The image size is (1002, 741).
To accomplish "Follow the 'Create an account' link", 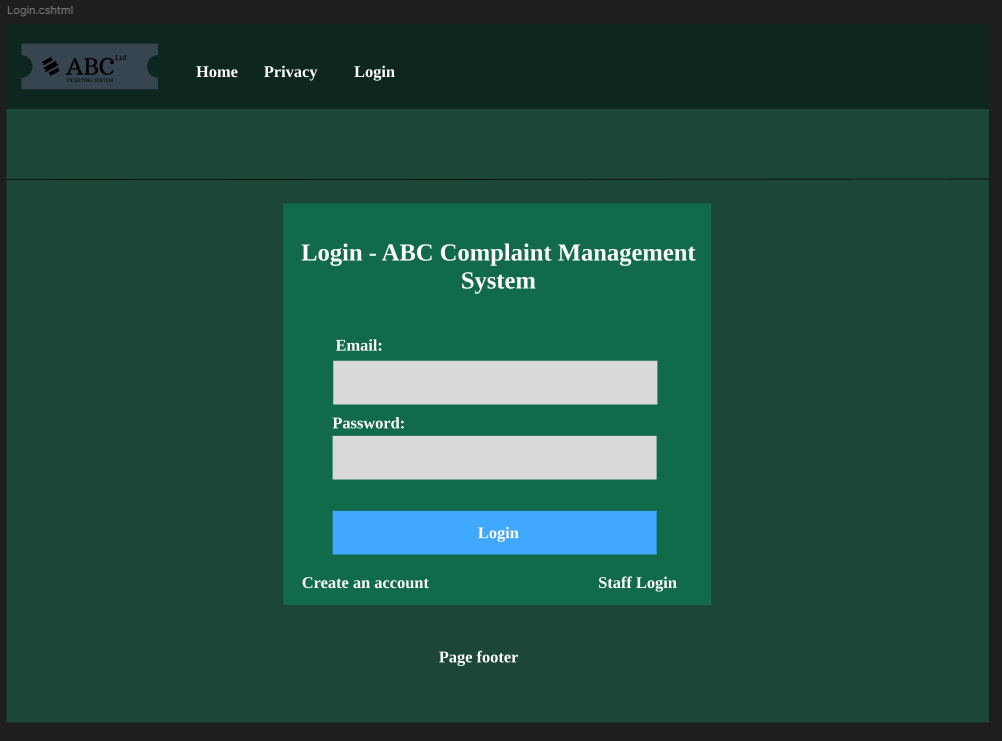I will pos(365,583).
